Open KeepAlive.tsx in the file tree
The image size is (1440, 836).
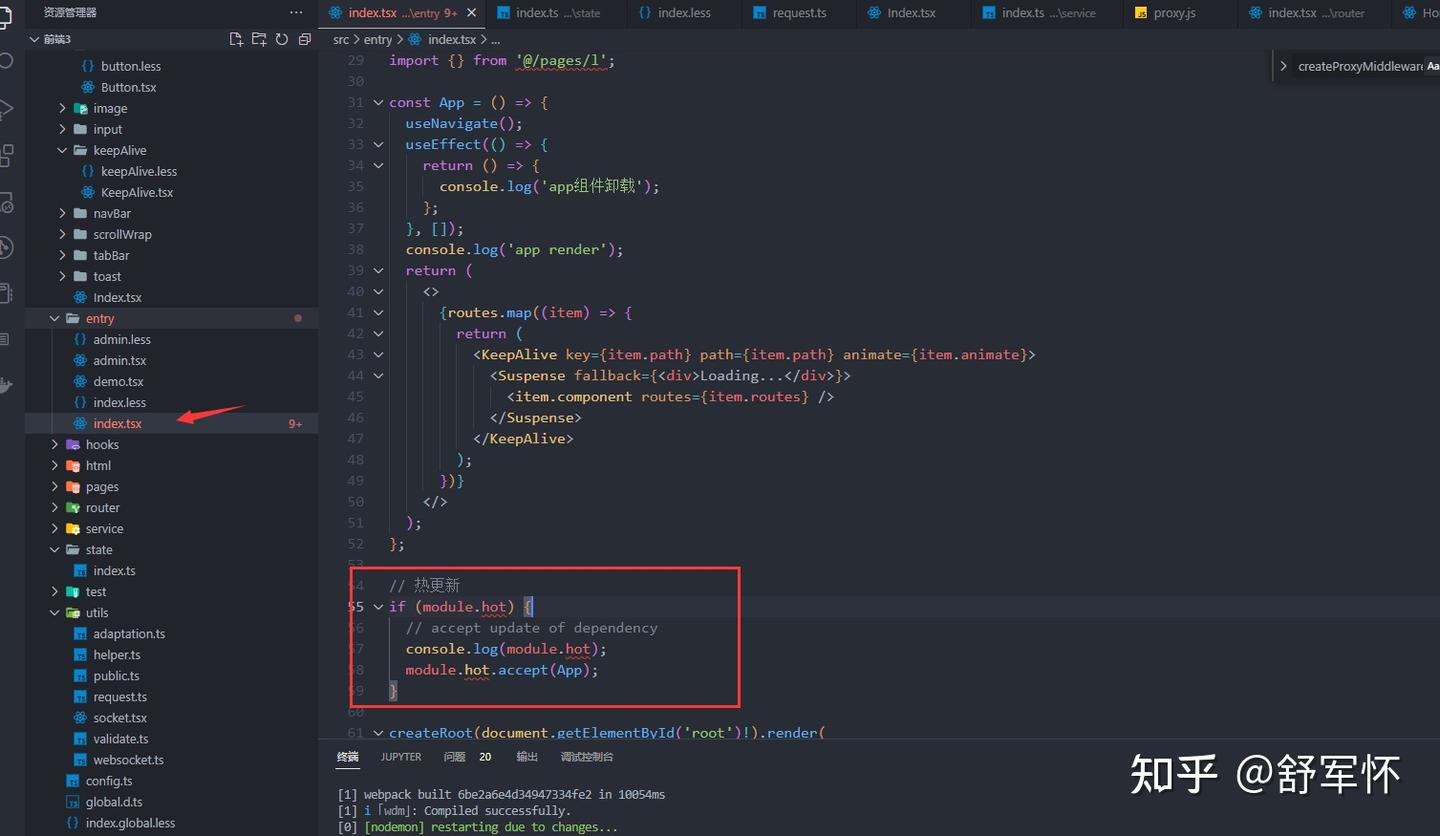tap(137, 192)
